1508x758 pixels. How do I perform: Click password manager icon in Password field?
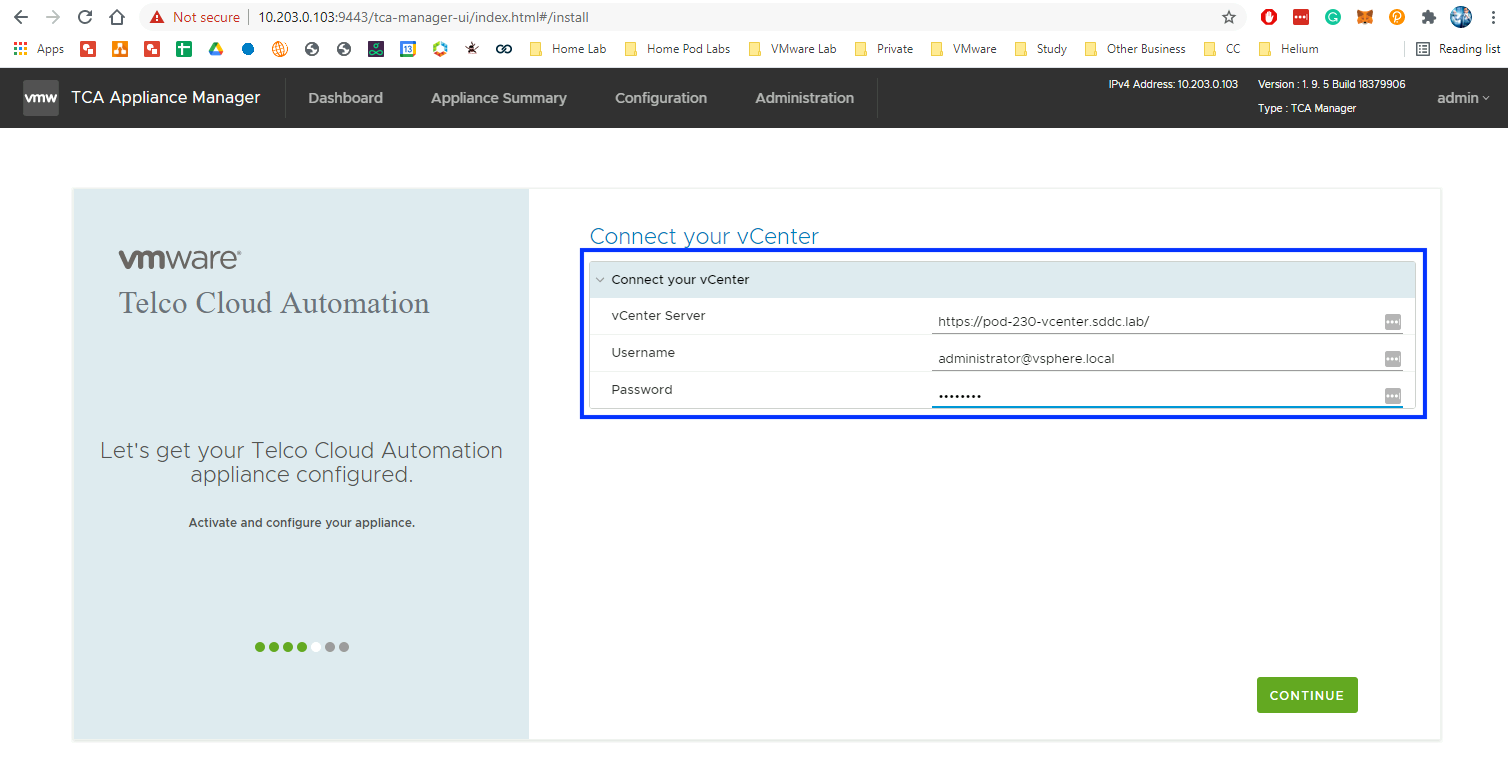tap(1392, 396)
